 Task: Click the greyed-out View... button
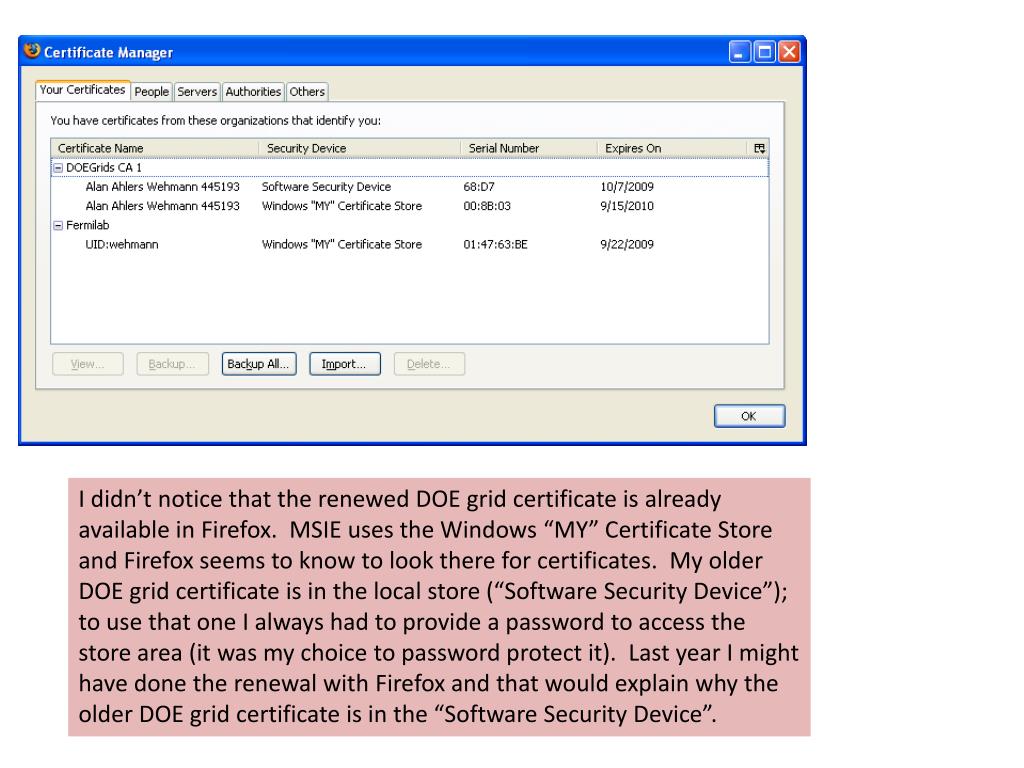(88, 364)
